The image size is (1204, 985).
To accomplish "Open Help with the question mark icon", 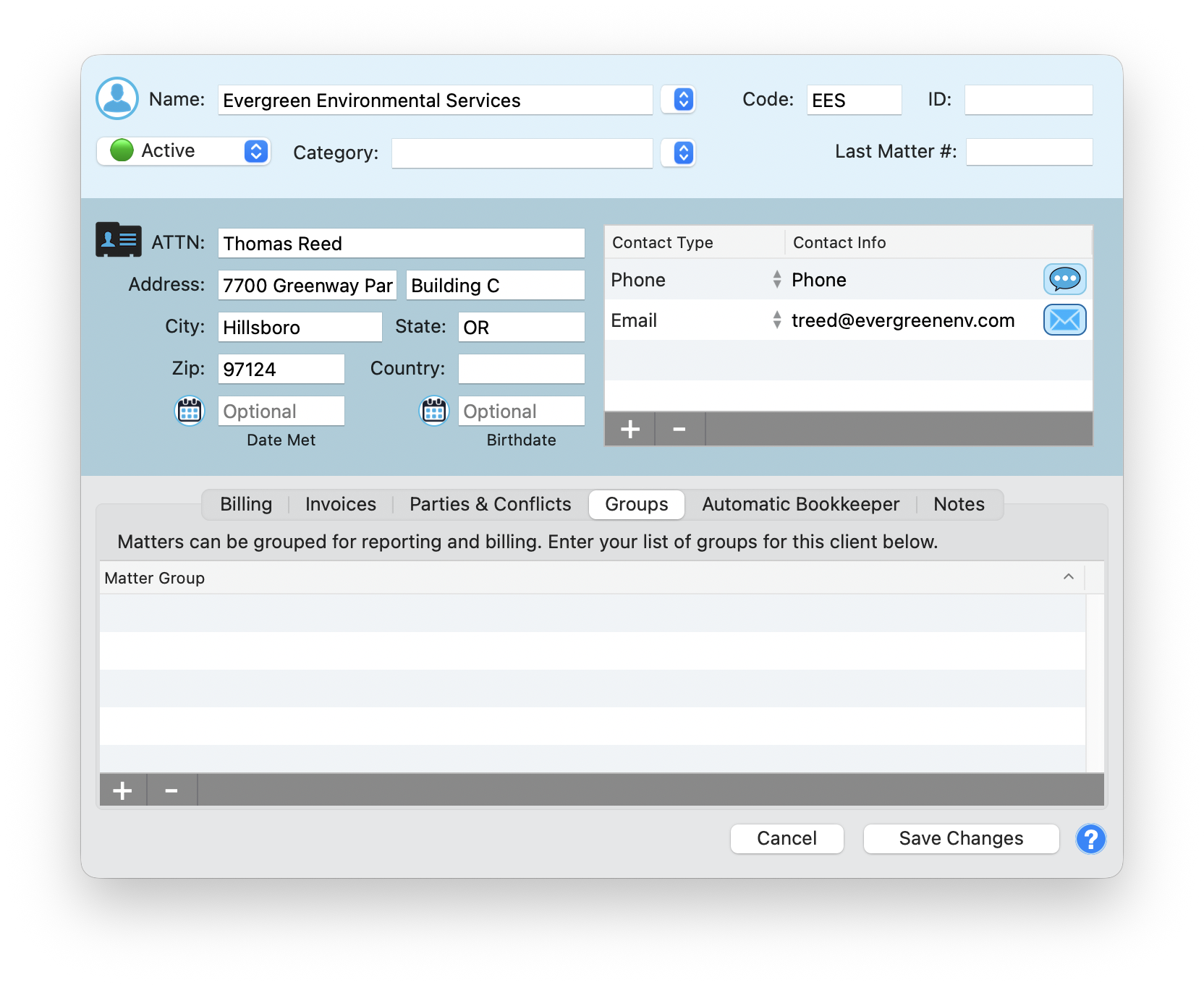I will [x=1090, y=839].
